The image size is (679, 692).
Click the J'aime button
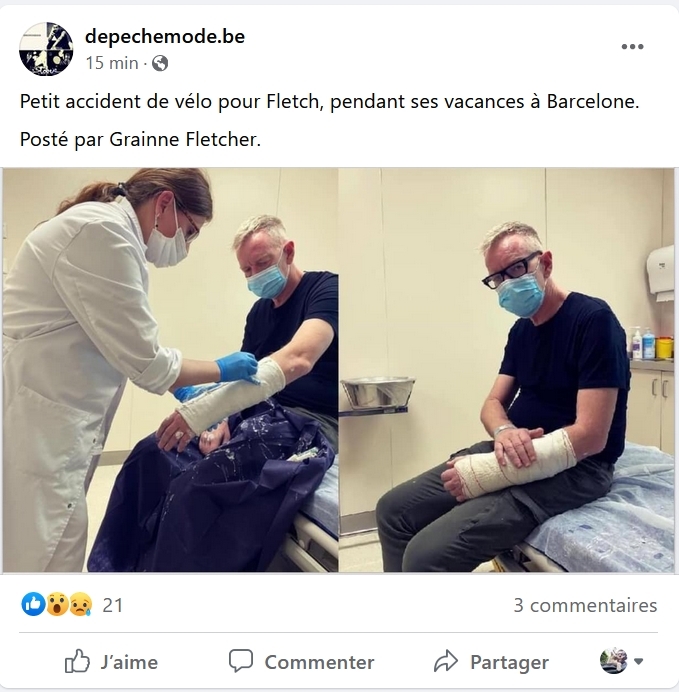[x=111, y=662]
